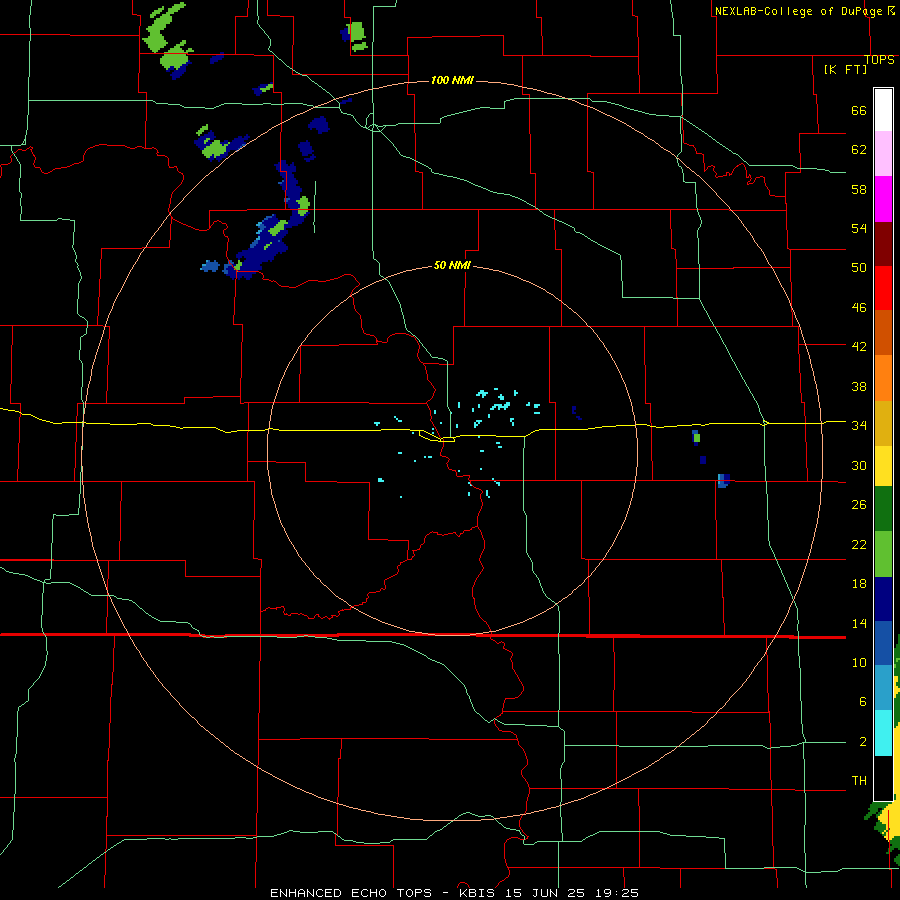This screenshot has width=900, height=900.
Task: Click legend value '62'
Action: pos(859,150)
